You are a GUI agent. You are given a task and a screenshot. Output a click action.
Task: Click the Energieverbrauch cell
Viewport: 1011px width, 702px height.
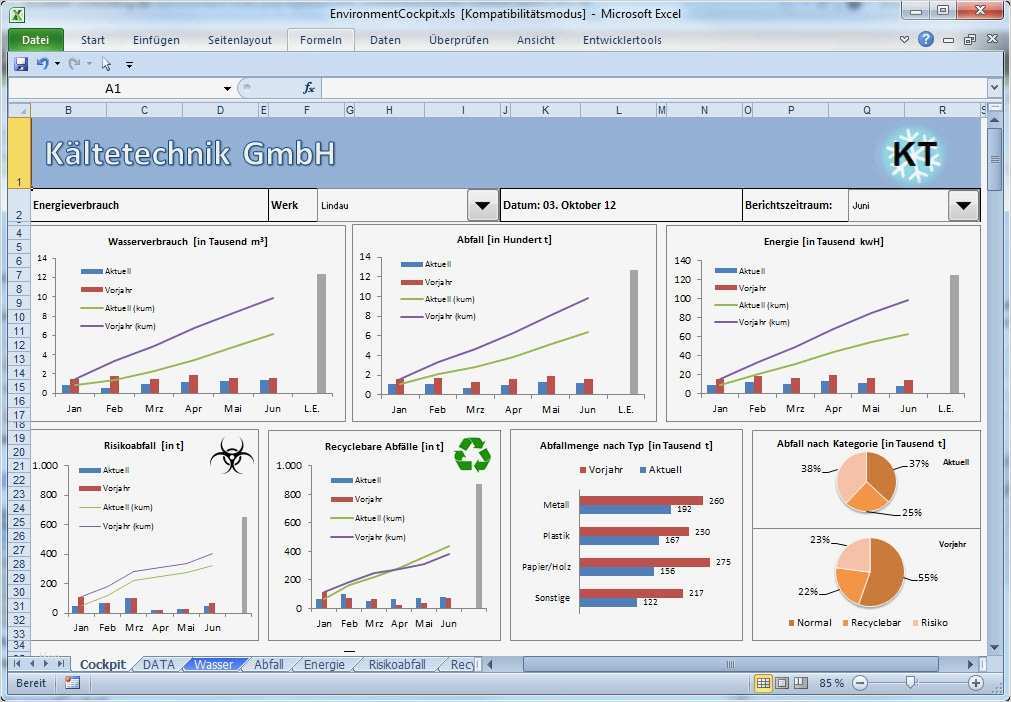point(150,206)
